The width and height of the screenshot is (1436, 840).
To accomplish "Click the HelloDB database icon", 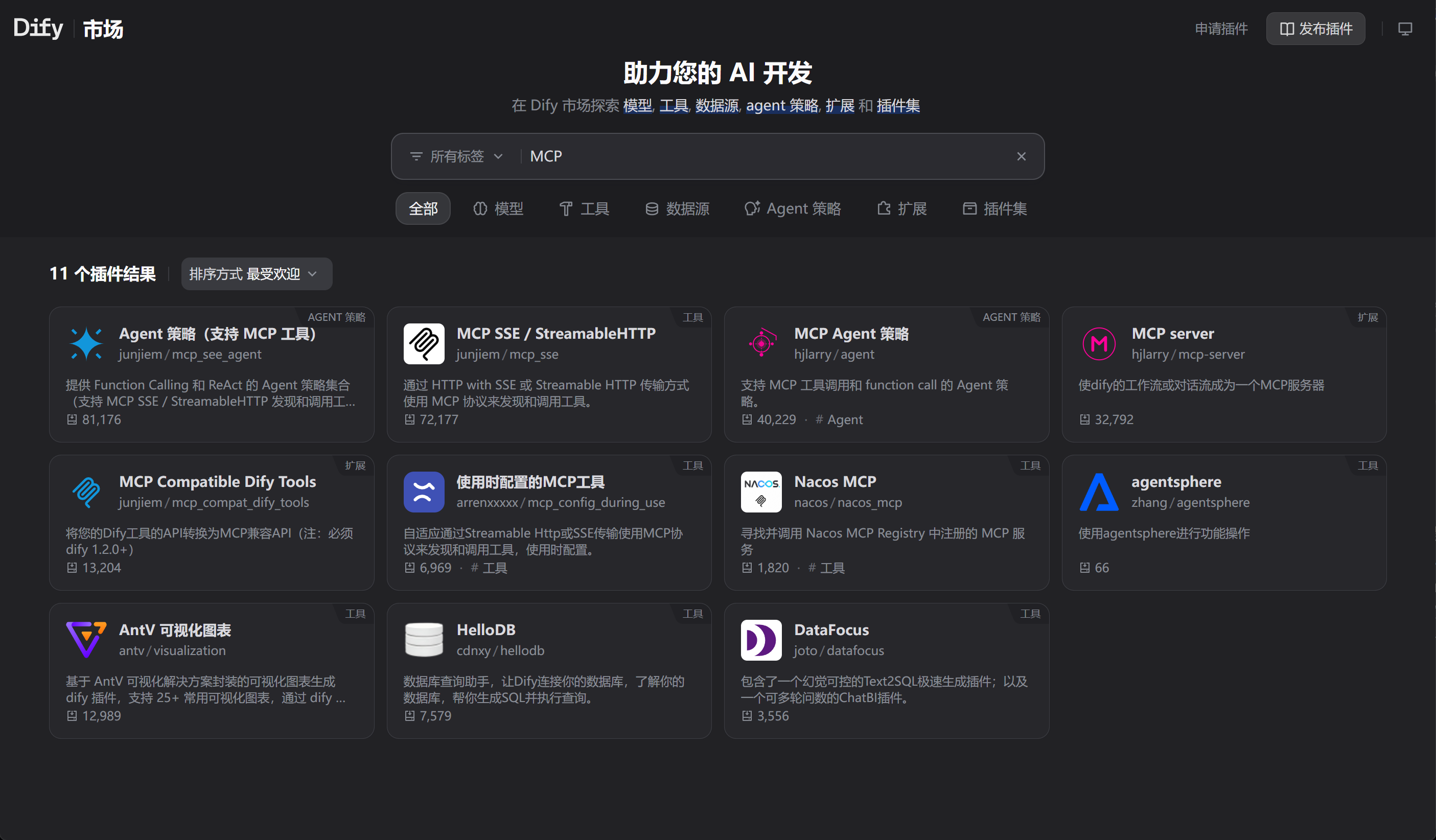I will pyautogui.click(x=424, y=640).
